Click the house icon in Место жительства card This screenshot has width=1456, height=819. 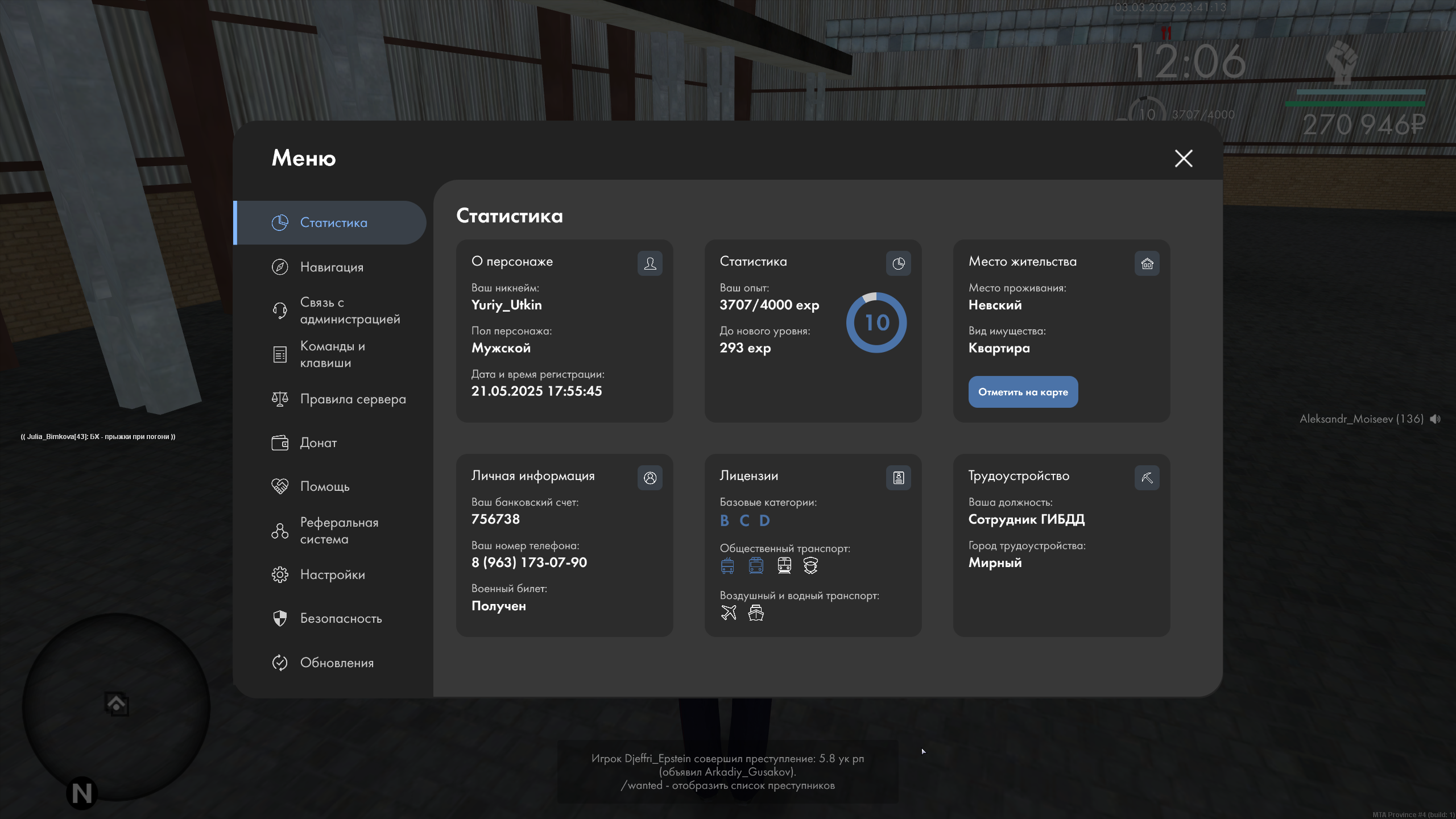(x=1147, y=263)
